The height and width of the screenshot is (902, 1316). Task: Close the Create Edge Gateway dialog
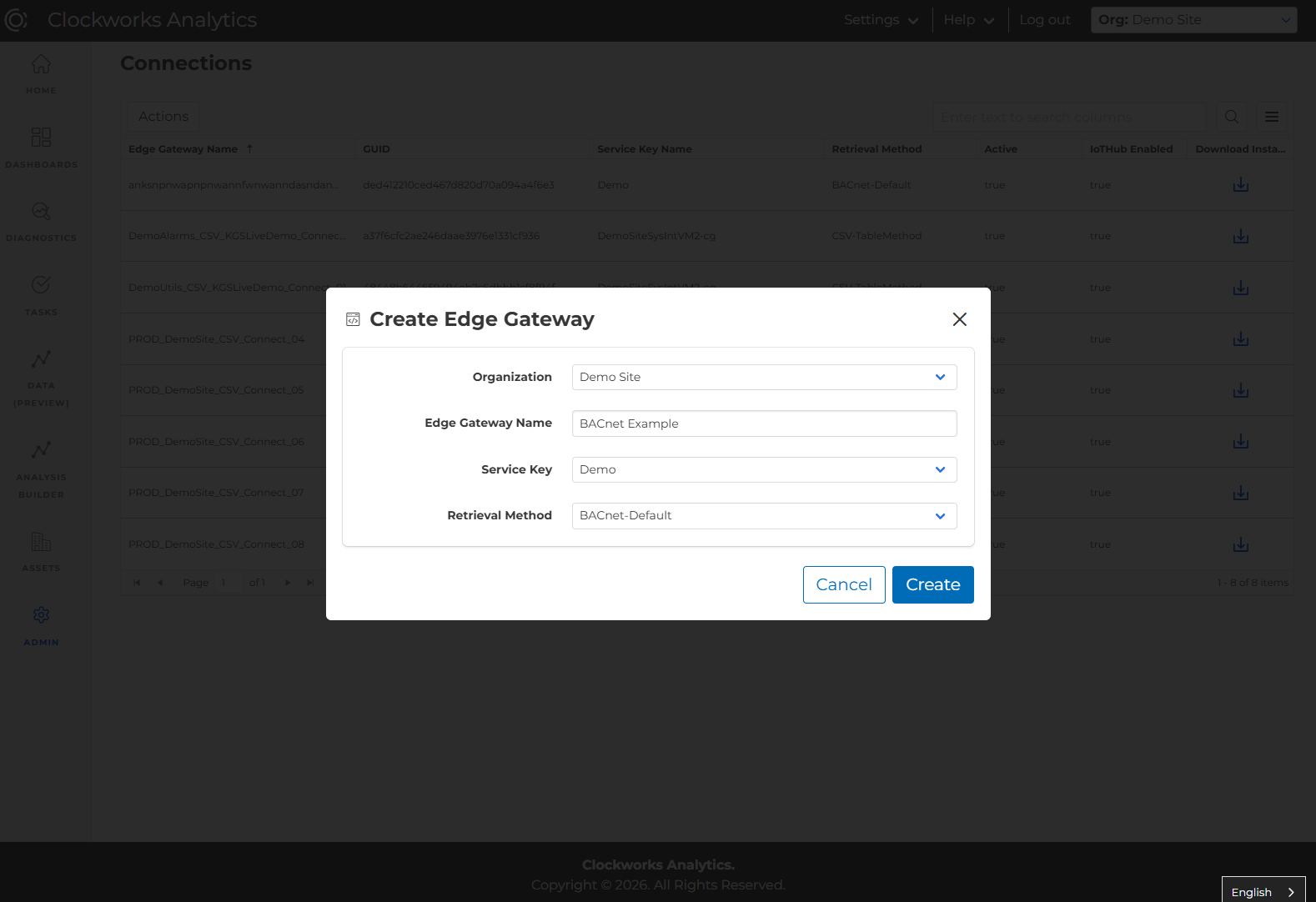960,319
